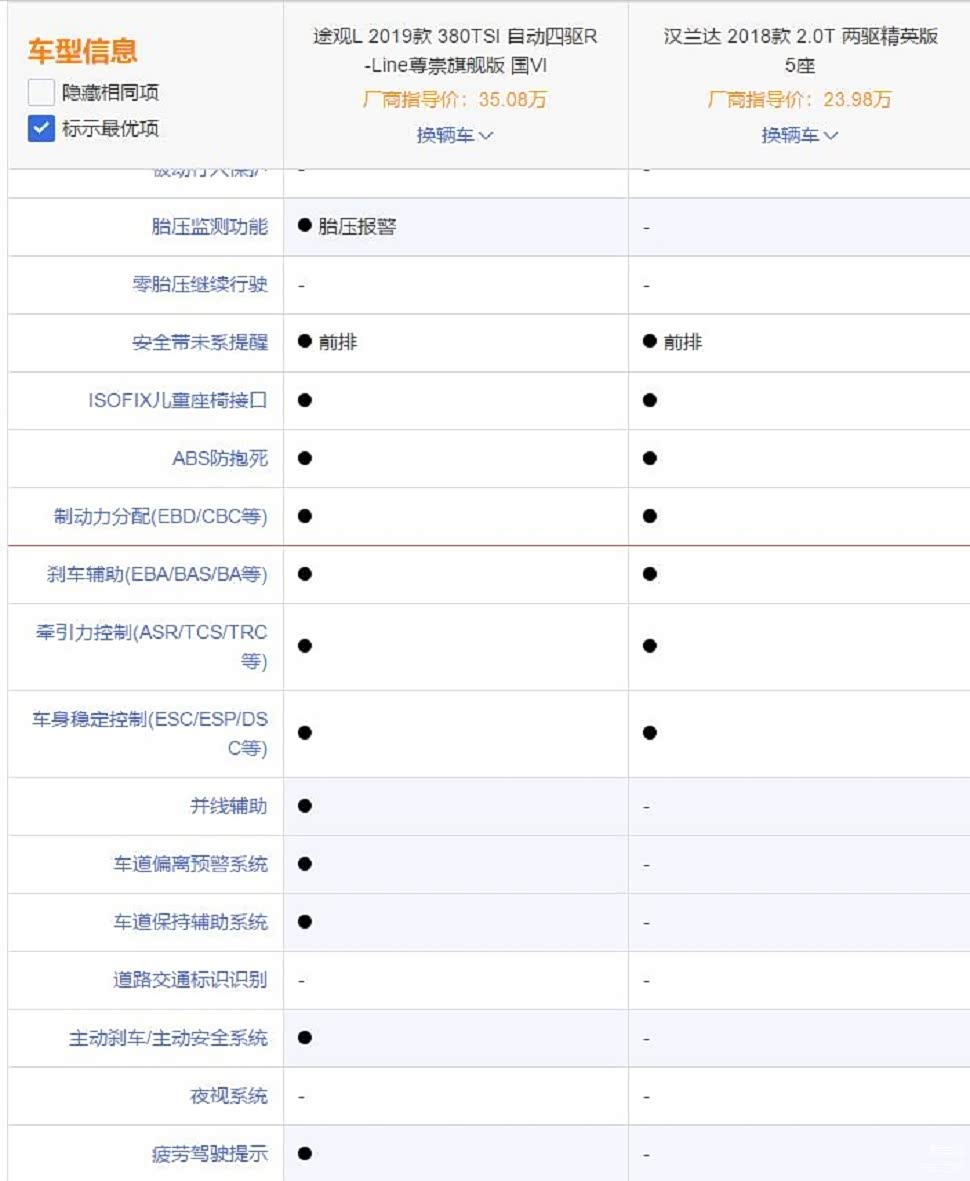The width and height of the screenshot is (970, 1181).
Task: Open 途观L 2019款 380TSI model title link
Action: (455, 50)
